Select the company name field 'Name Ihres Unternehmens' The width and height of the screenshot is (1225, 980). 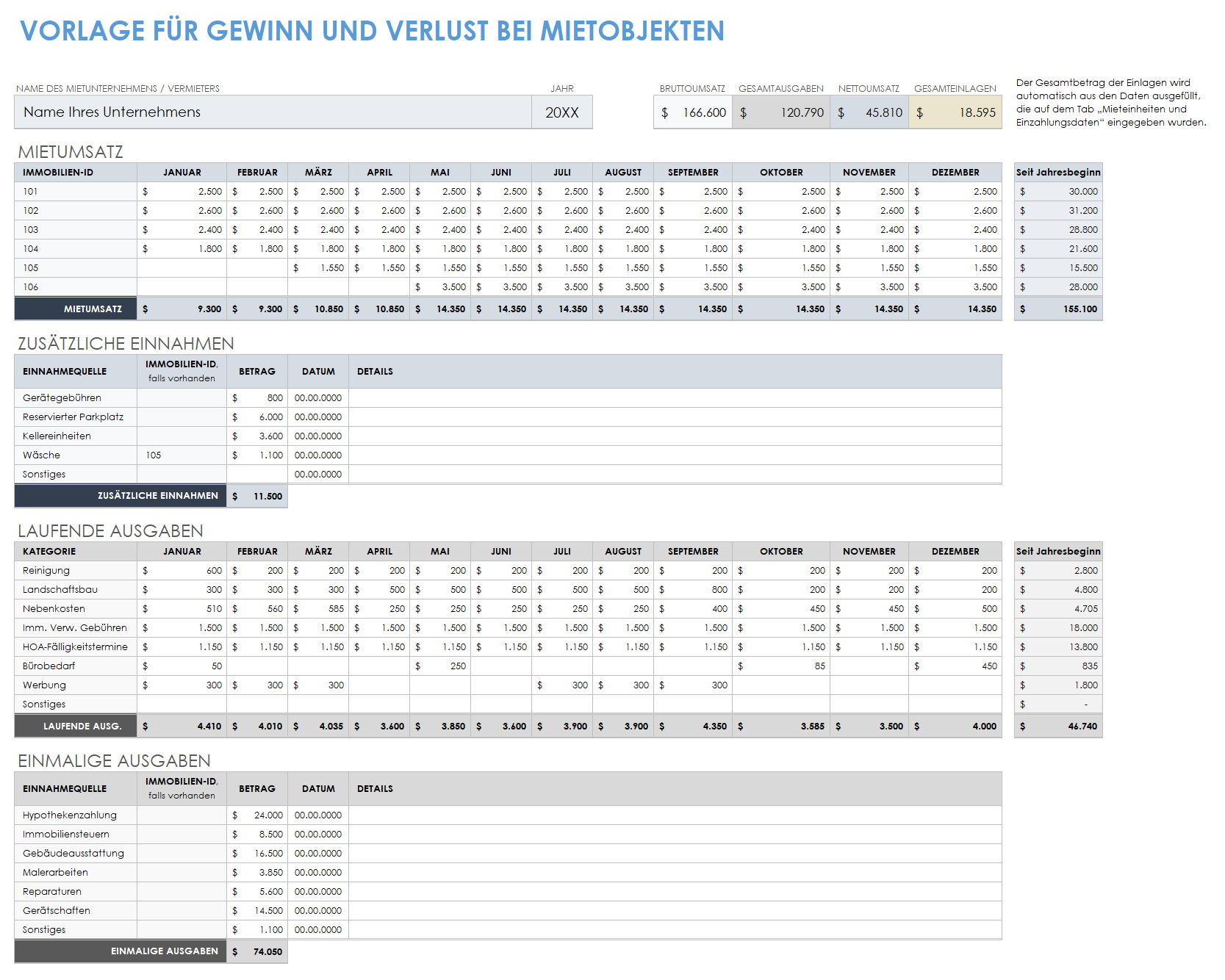tap(273, 112)
